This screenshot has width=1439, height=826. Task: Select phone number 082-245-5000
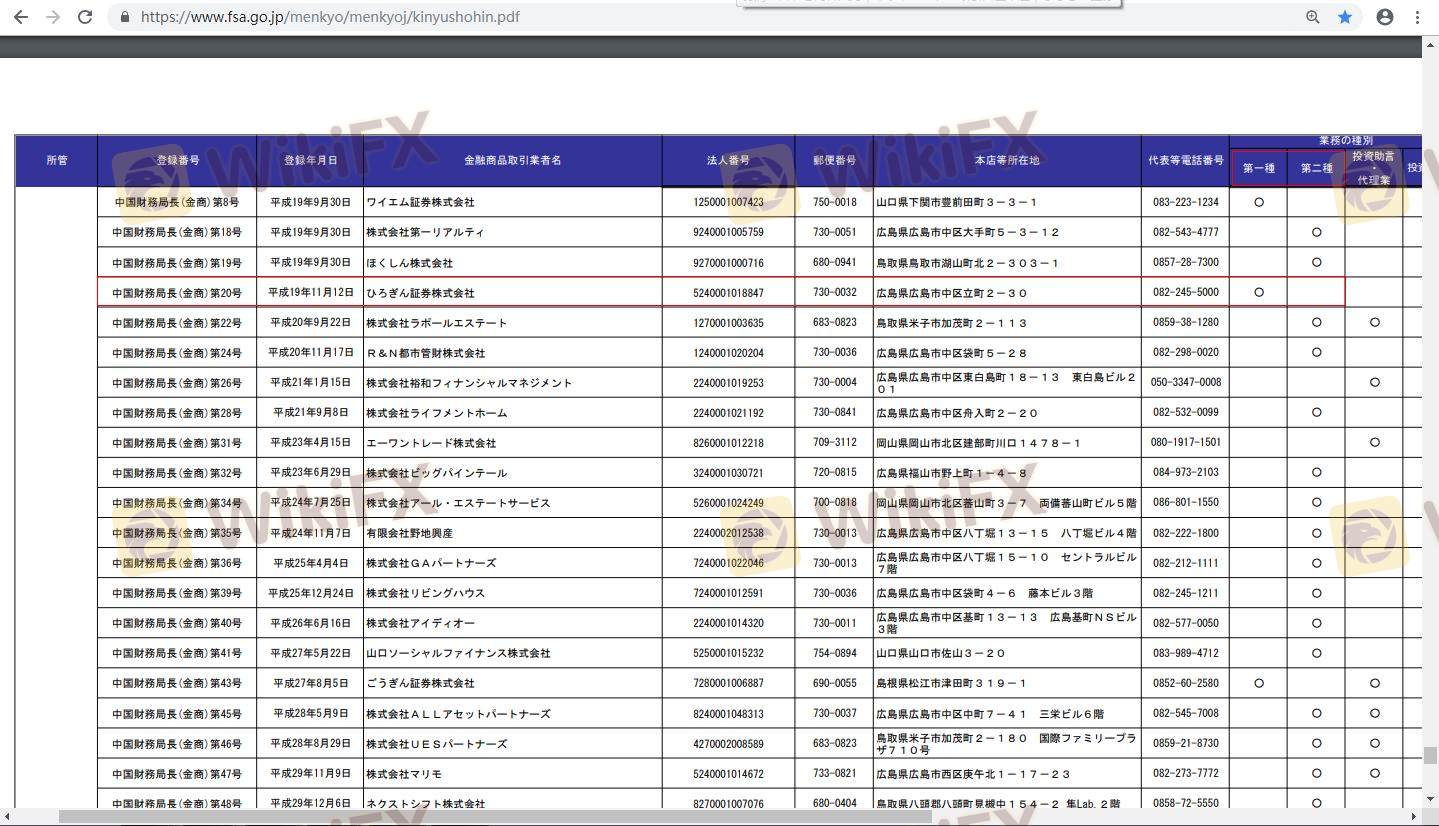pyautogui.click(x=1185, y=293)
